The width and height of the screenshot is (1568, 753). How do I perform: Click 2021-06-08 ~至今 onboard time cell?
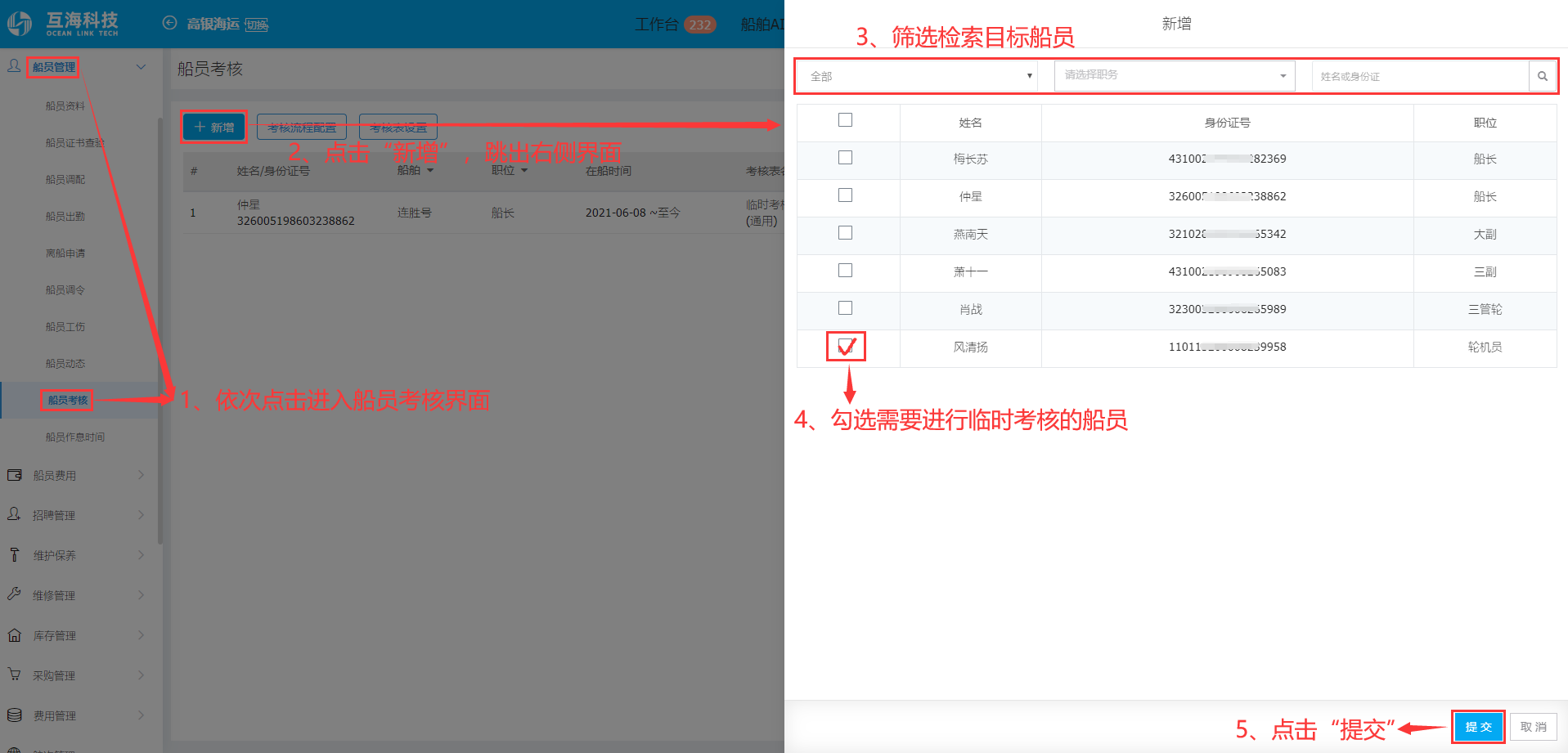(x=633, y=213)
